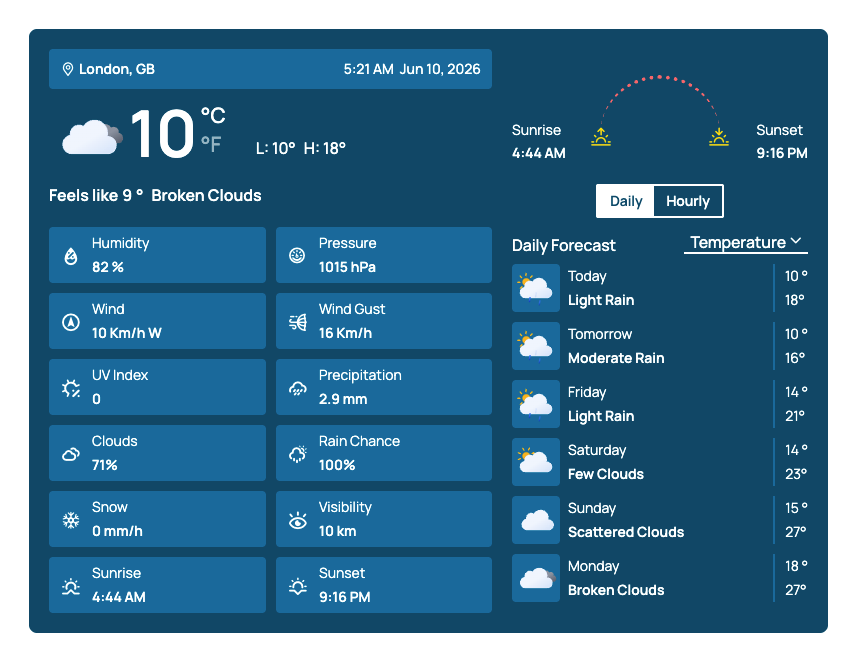860x660 pixels.
Task: Click the Friday Light Rain row label
Action: (601, 404)
